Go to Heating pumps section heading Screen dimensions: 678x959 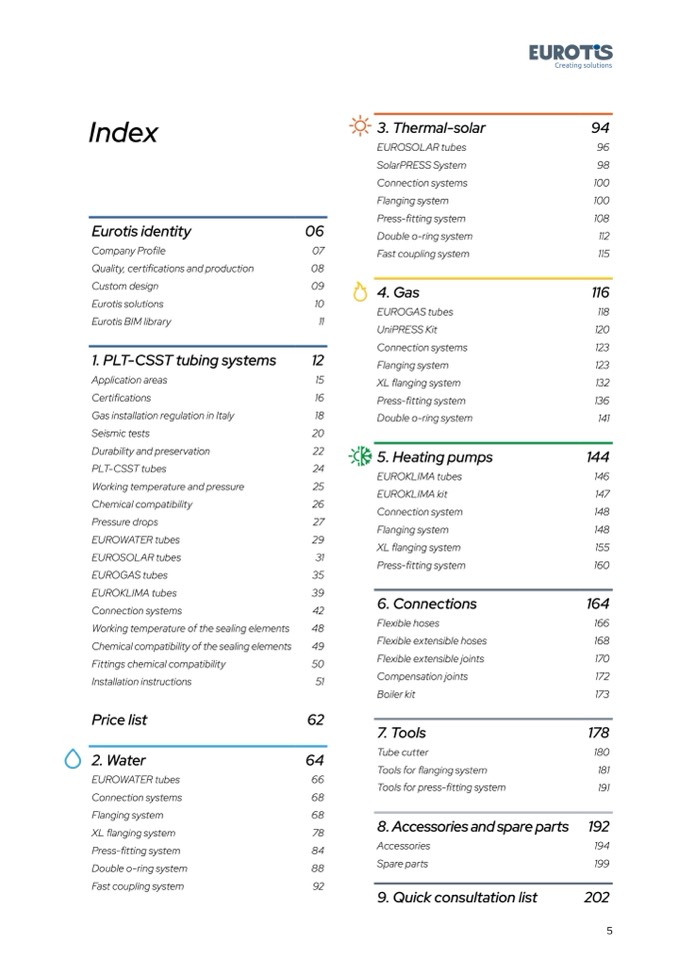[x=434, y=457]
